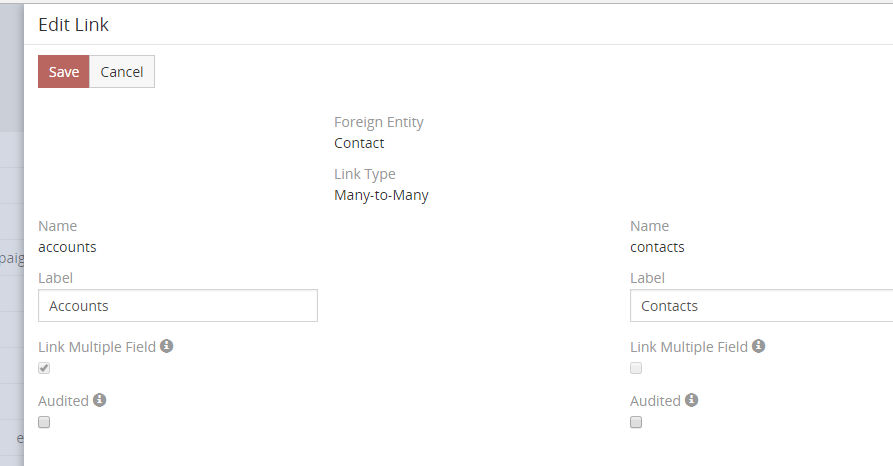
Task: Click the Foreign Entity field label
Action: [379, 122]
